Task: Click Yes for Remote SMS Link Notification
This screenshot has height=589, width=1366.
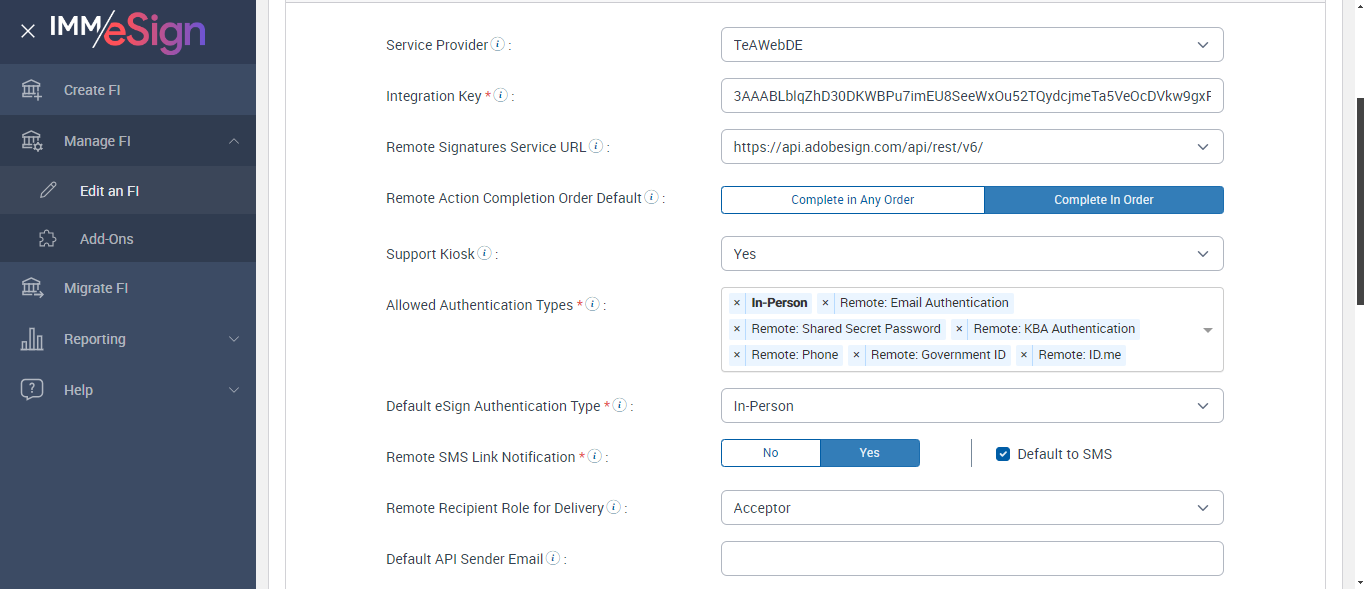Action: [869, 453]
